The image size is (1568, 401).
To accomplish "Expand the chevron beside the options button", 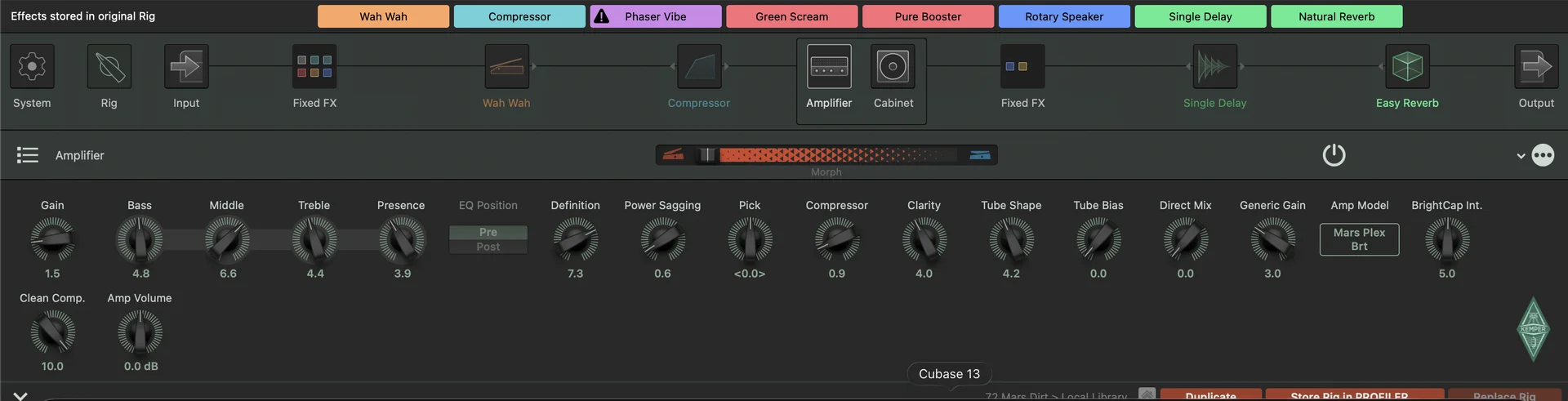I will 1521,156.
